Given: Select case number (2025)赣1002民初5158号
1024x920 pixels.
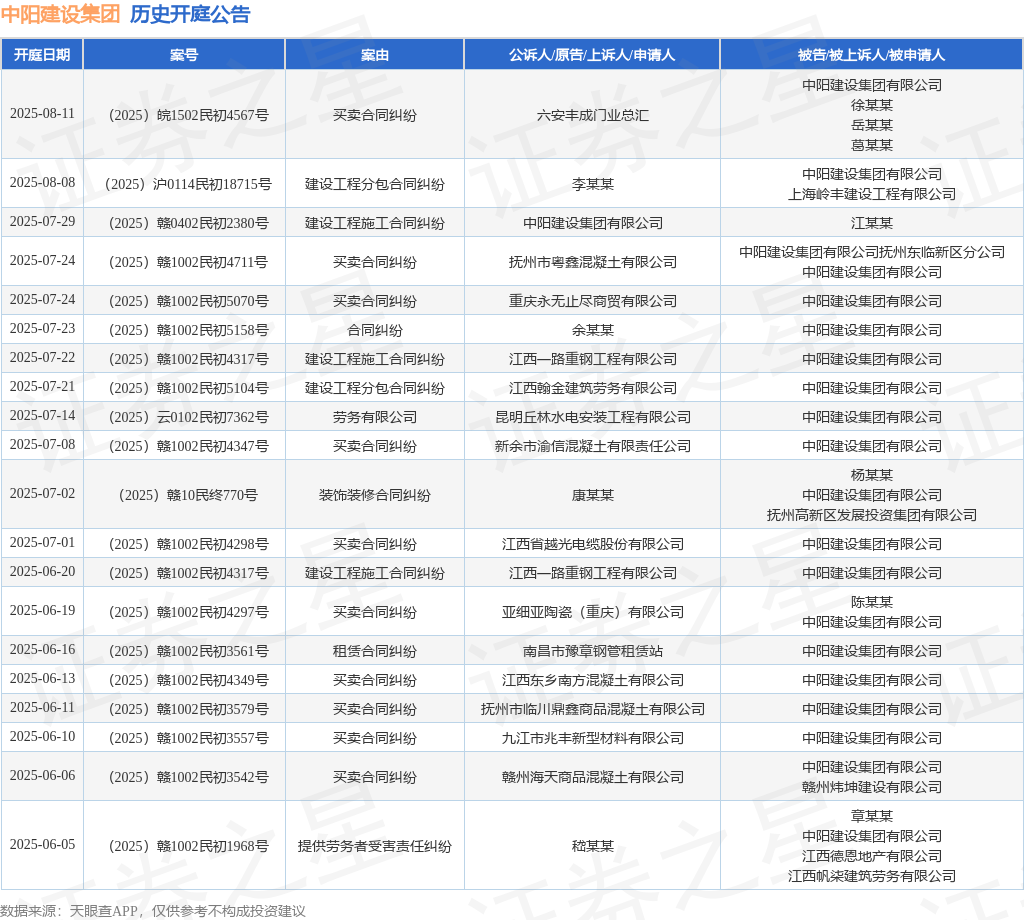Looking at the screenshot, I should point(188,330).
